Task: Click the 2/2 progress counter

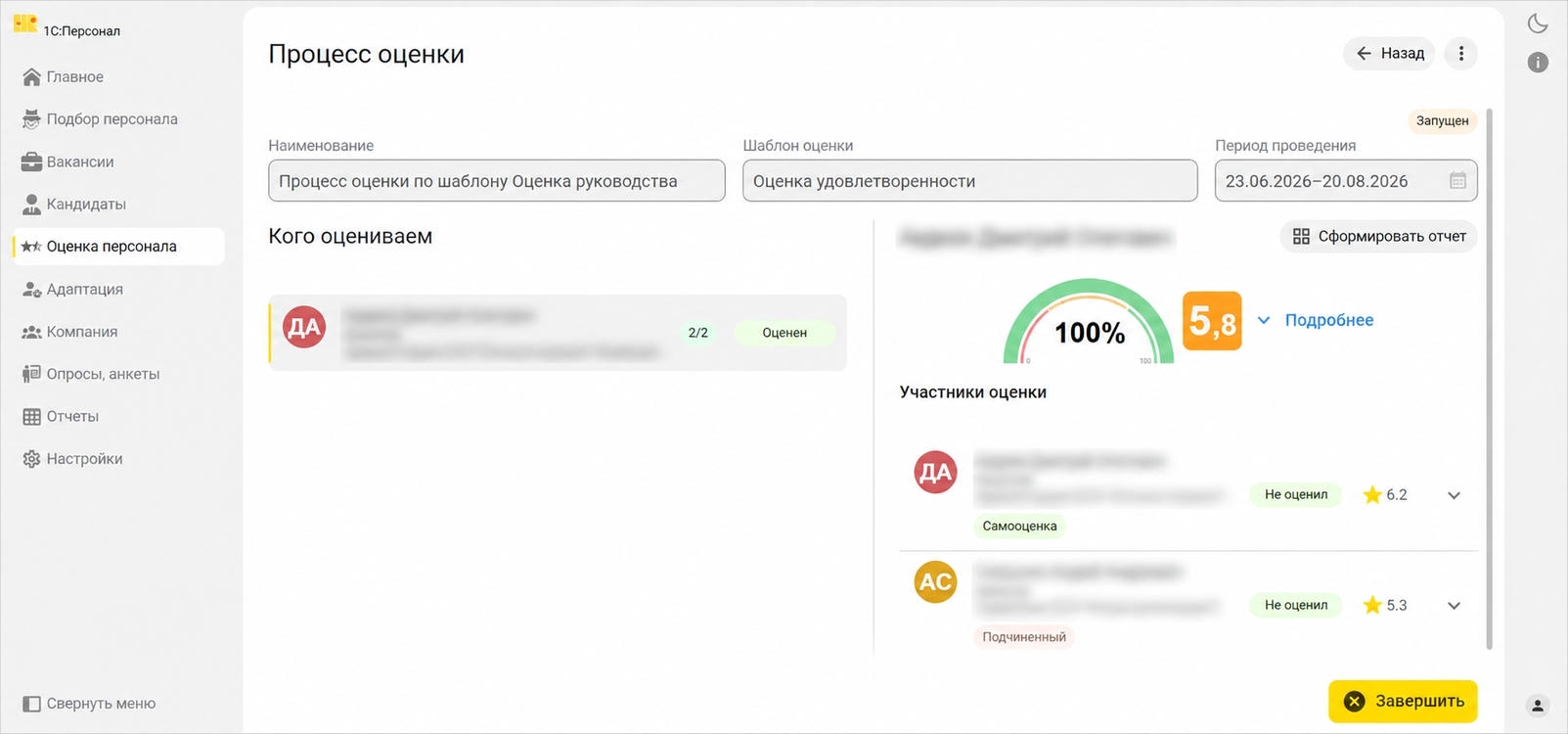Action: click(698, 333)
